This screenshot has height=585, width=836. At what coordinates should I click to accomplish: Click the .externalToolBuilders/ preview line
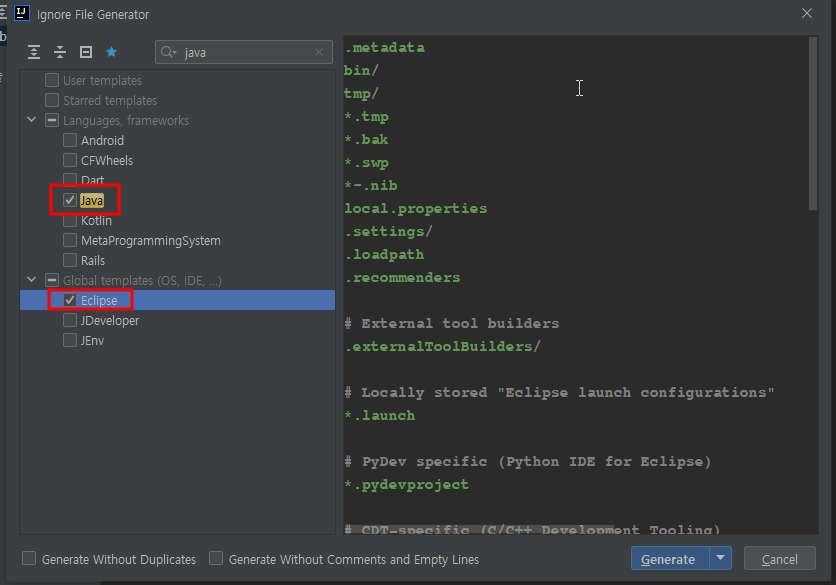click(x=442, y=347)
